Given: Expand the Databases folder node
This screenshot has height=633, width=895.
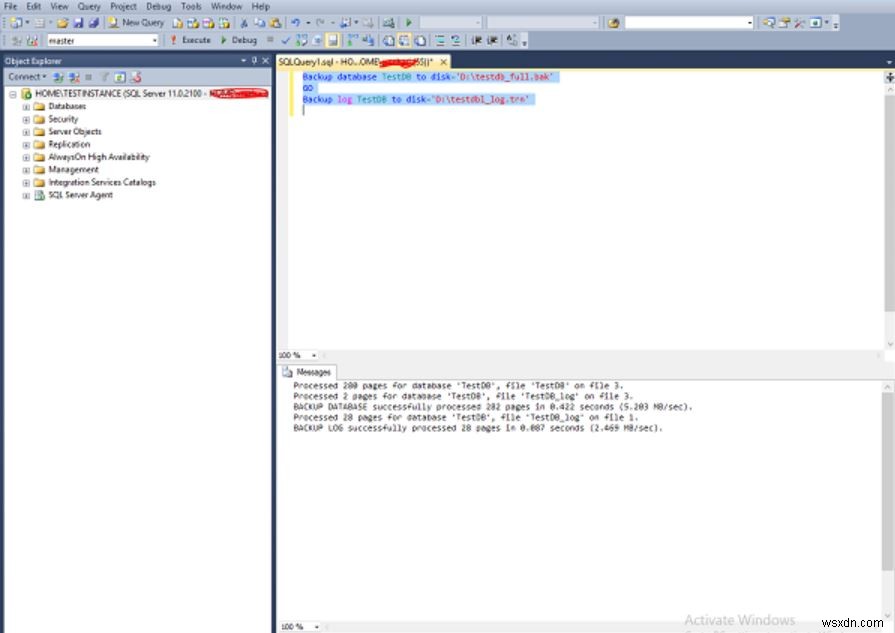Looking at the screenshot, I should 26,107.
